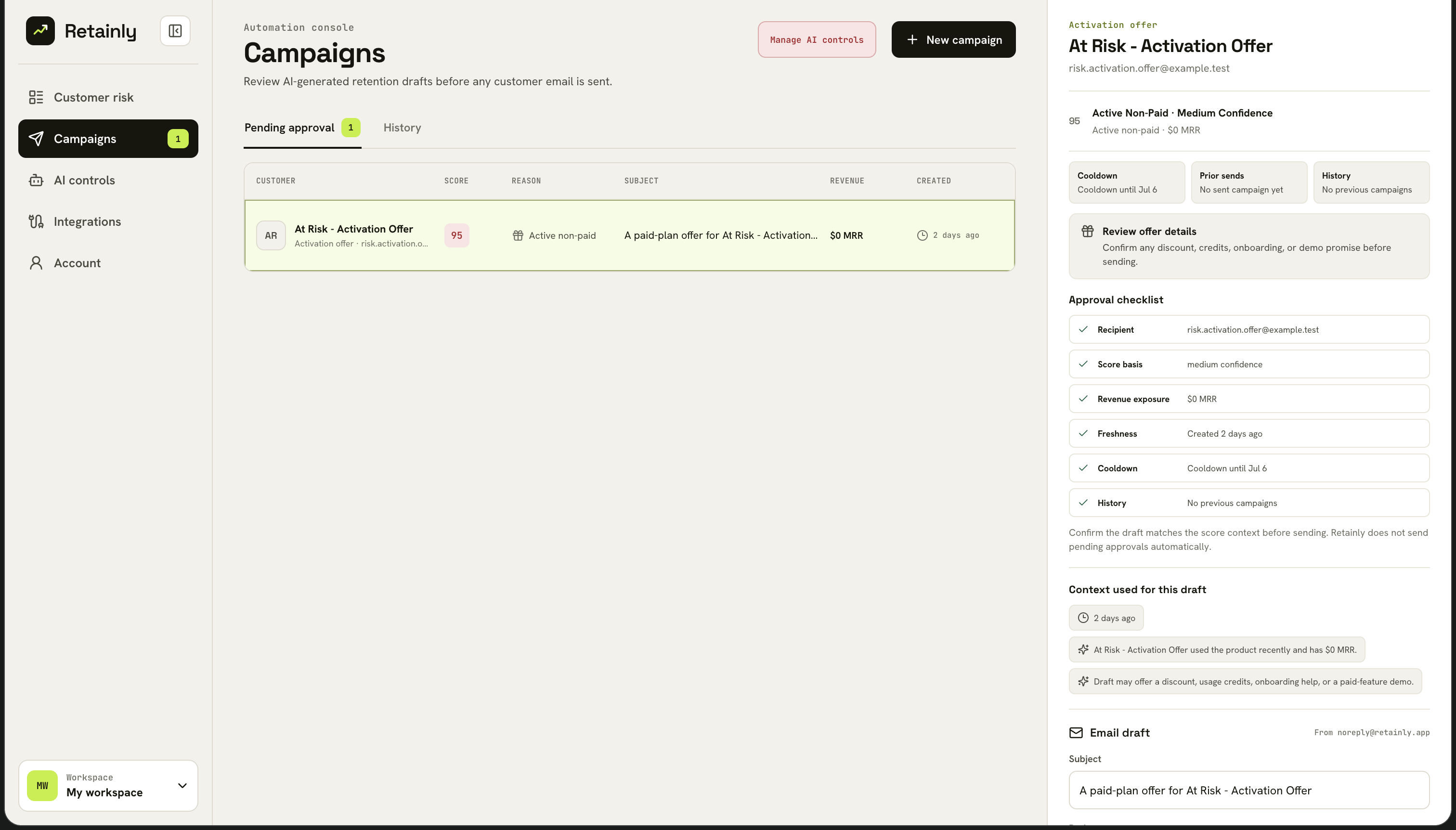Click 'From noreply@retainly.app' text
1456x830 pixels.
coord(1372,733)
